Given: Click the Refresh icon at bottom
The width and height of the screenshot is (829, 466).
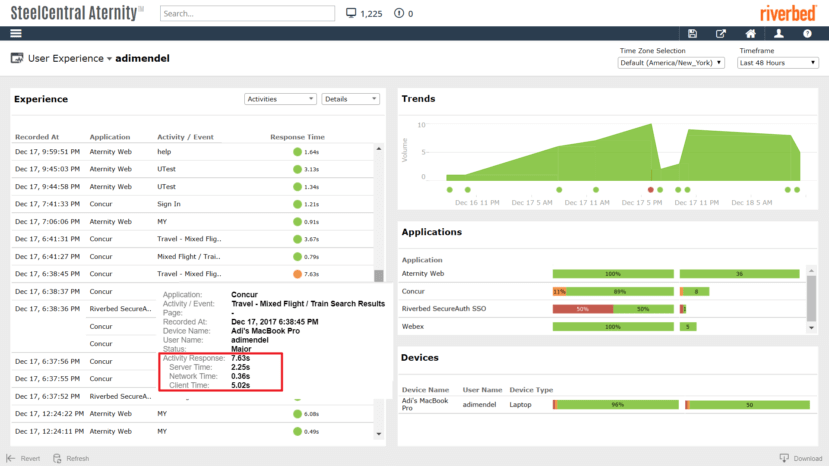Looking at the screenshot, I should point(57,458).
